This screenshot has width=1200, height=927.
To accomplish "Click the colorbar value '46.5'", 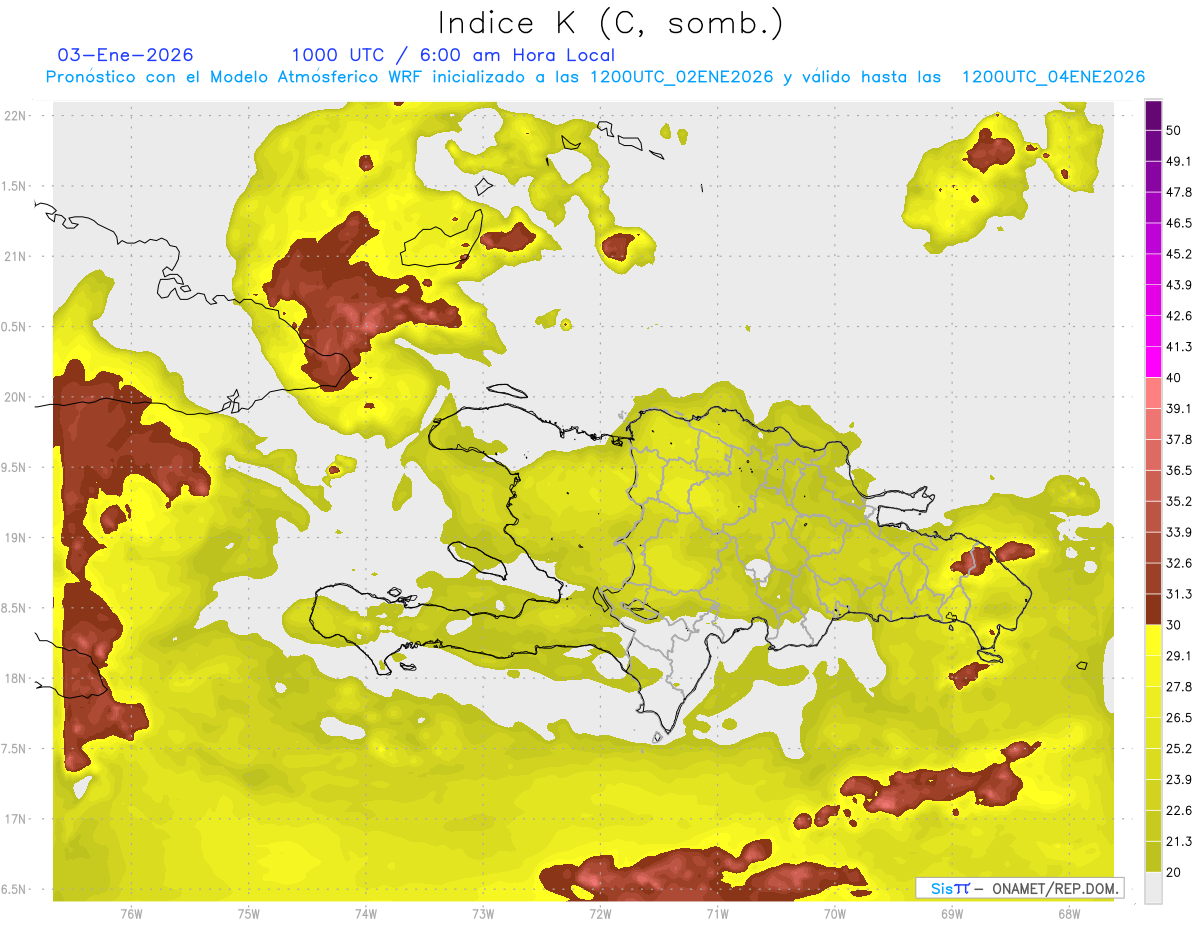I will pos(1179,223).
